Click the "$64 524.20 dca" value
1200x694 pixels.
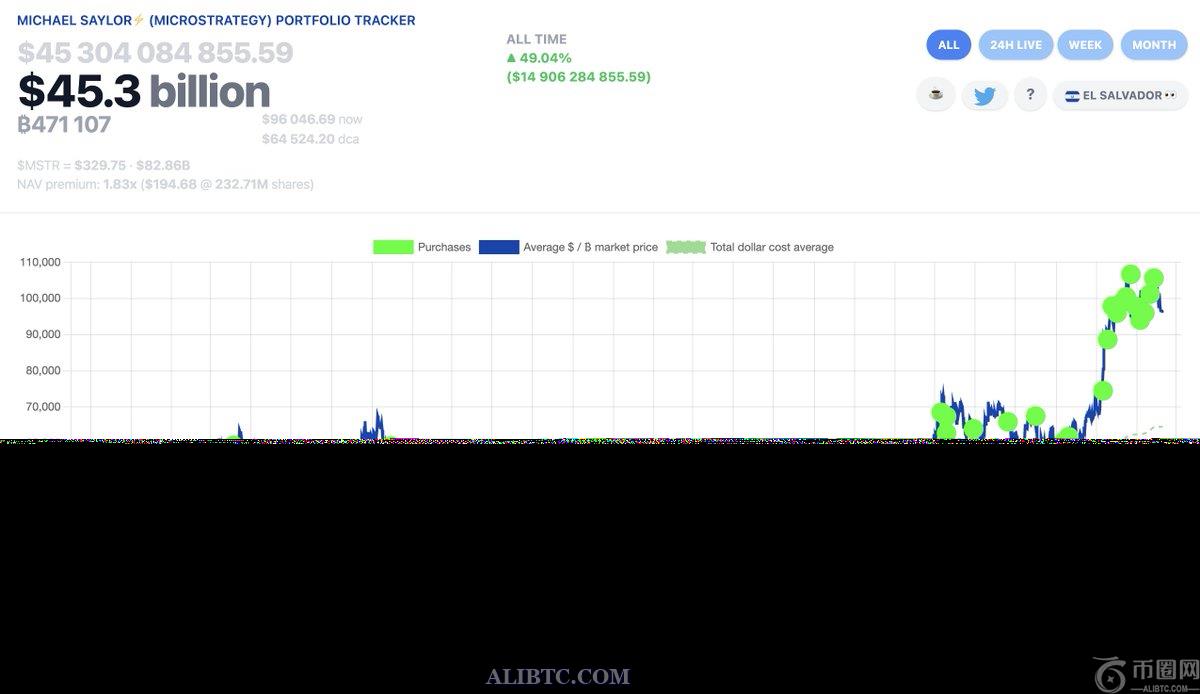tap(311, 139)
